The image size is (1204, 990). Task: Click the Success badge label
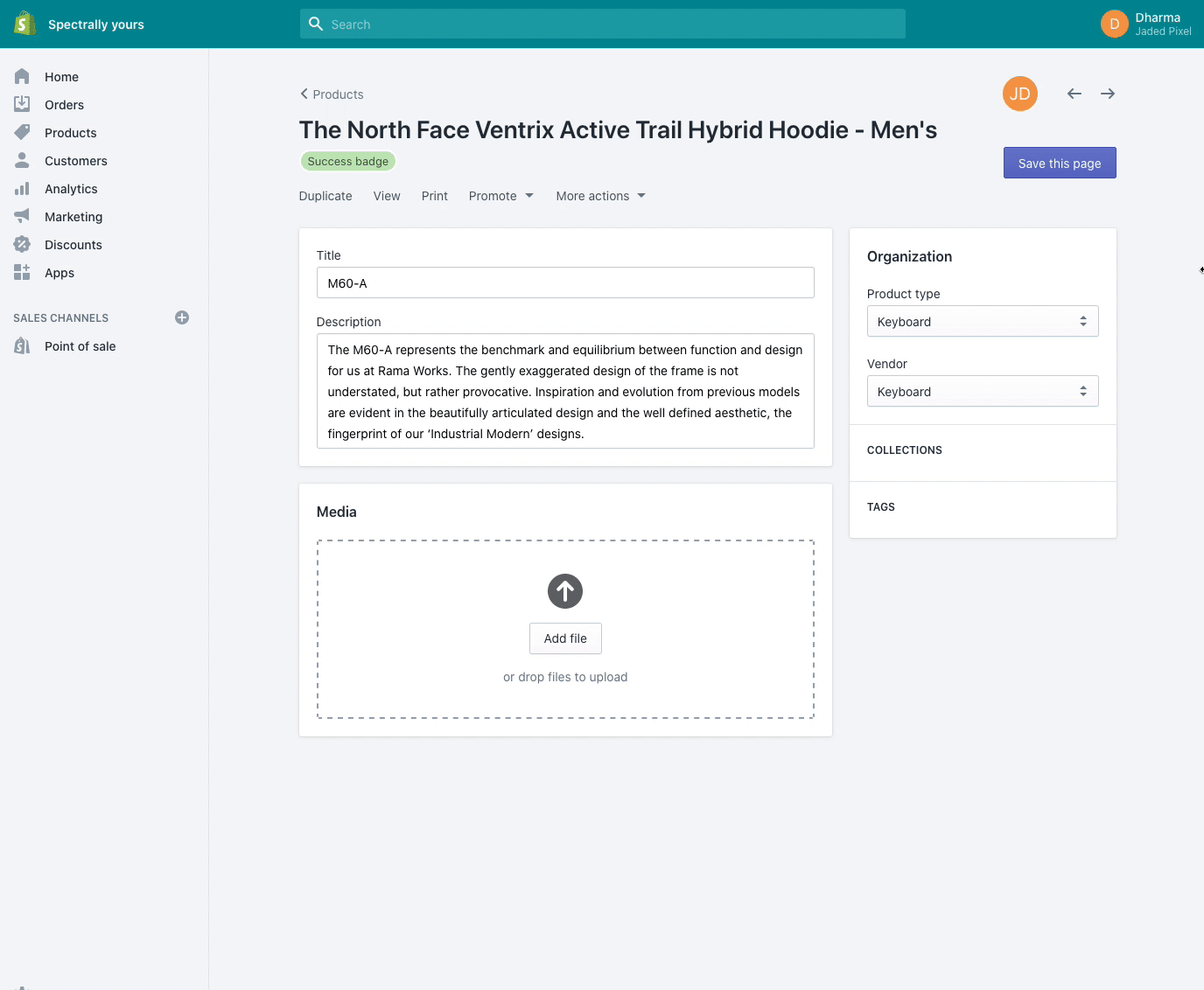coord(347,161)
